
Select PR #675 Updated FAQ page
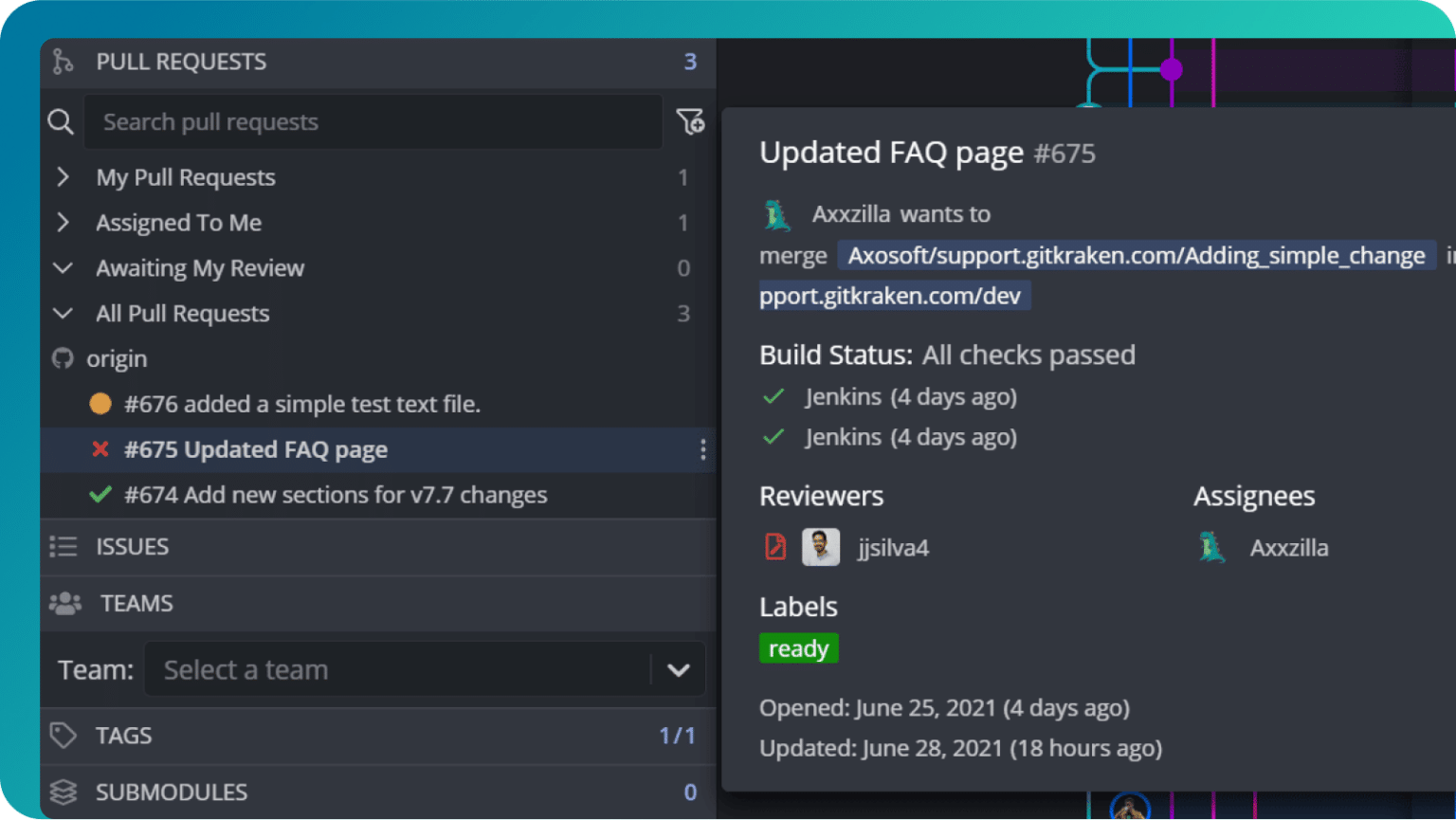[x=377, y=449]
